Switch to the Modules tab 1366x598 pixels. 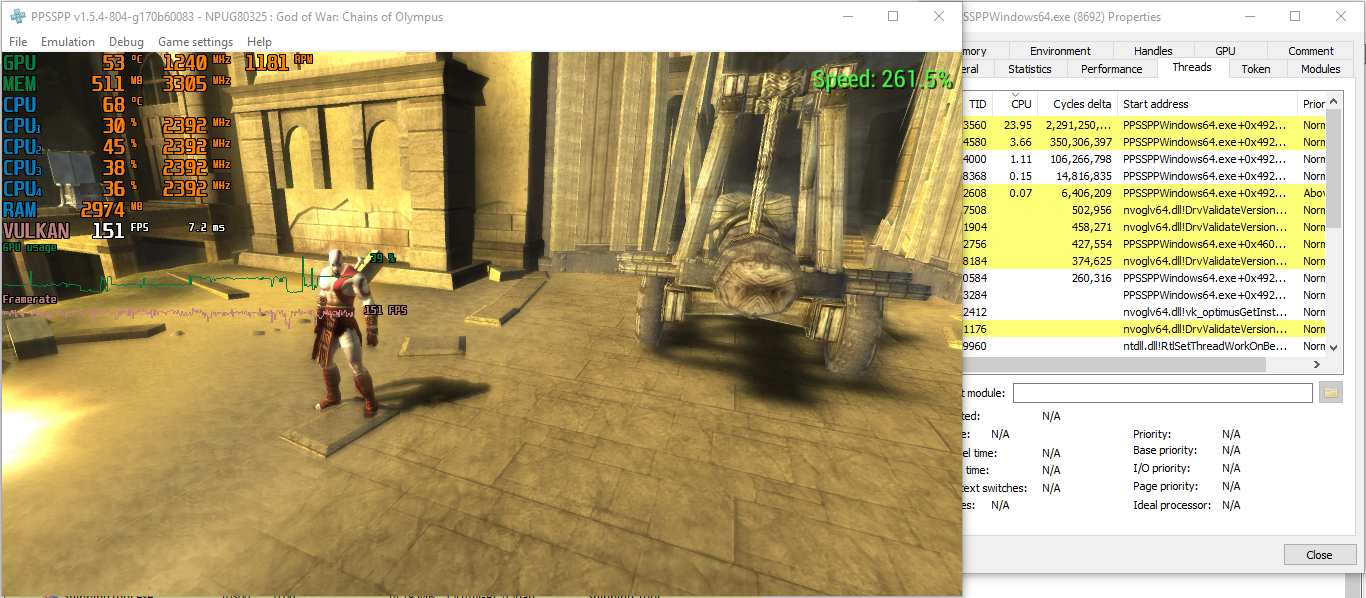point(1320,69)
